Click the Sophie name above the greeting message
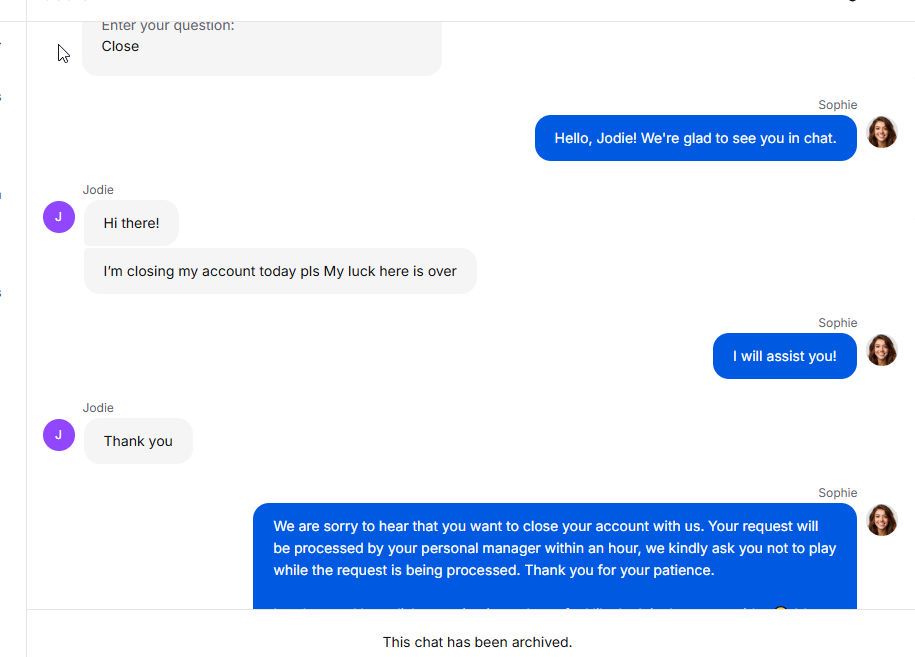The image size is (915, 657). [837, 105]
